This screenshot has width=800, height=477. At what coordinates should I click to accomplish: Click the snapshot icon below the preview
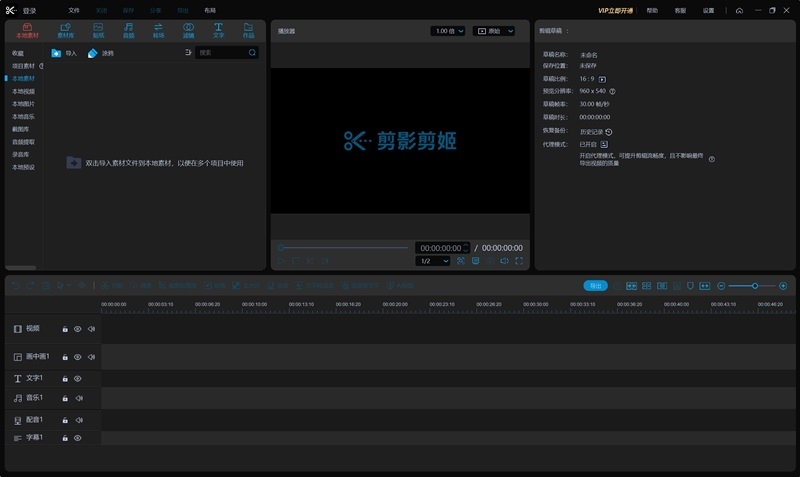click(x=461, y=261)
